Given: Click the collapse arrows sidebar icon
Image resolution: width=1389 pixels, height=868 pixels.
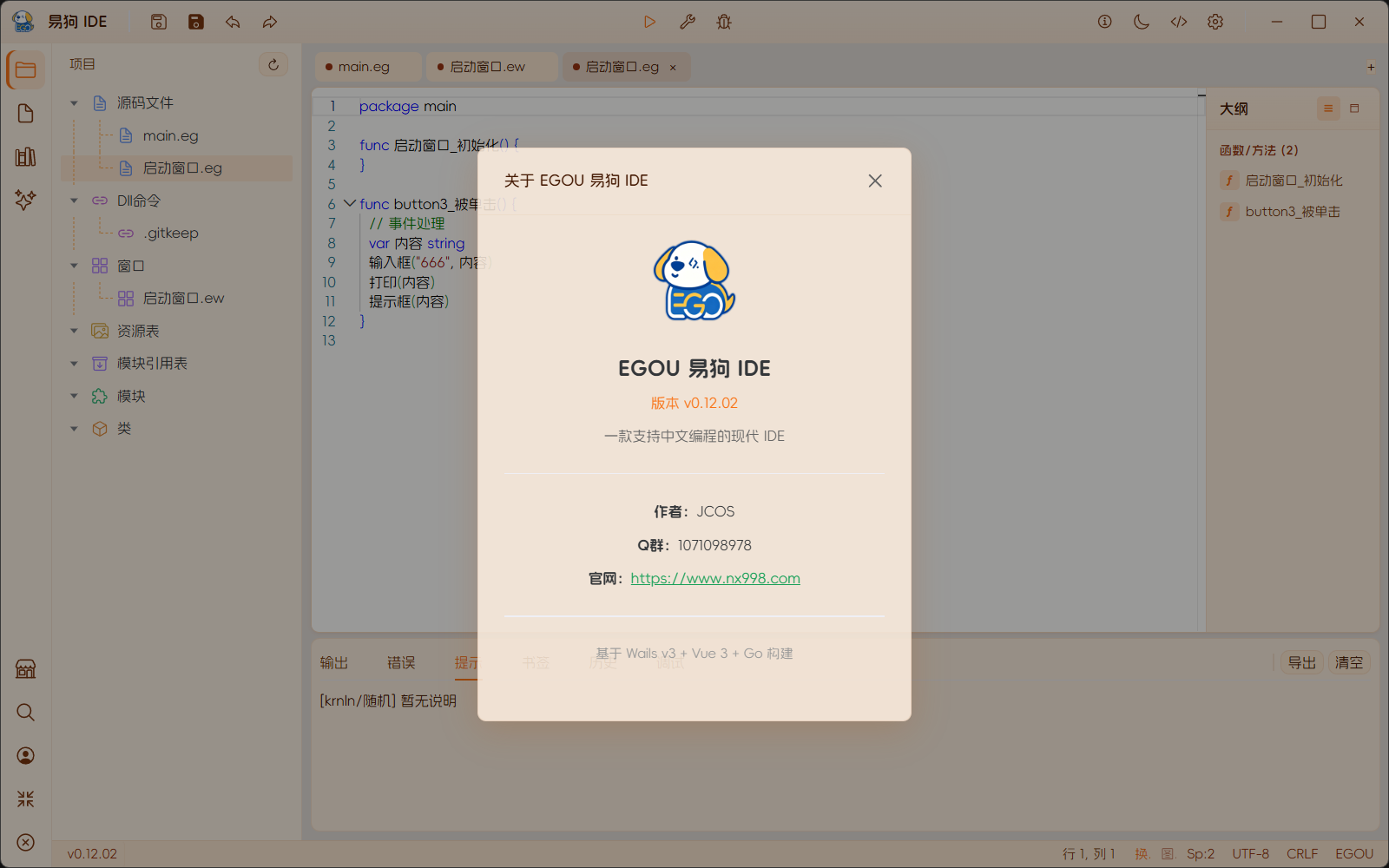Looking at the screenshot, I should pyautogui.click(x=26, y=799).
